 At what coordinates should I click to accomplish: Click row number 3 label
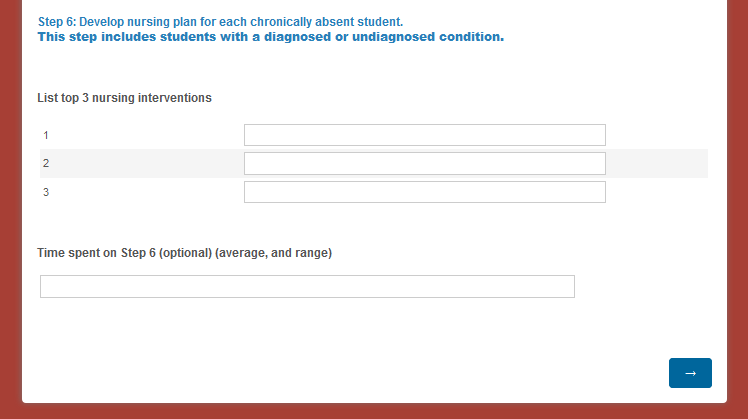(46, 192)
